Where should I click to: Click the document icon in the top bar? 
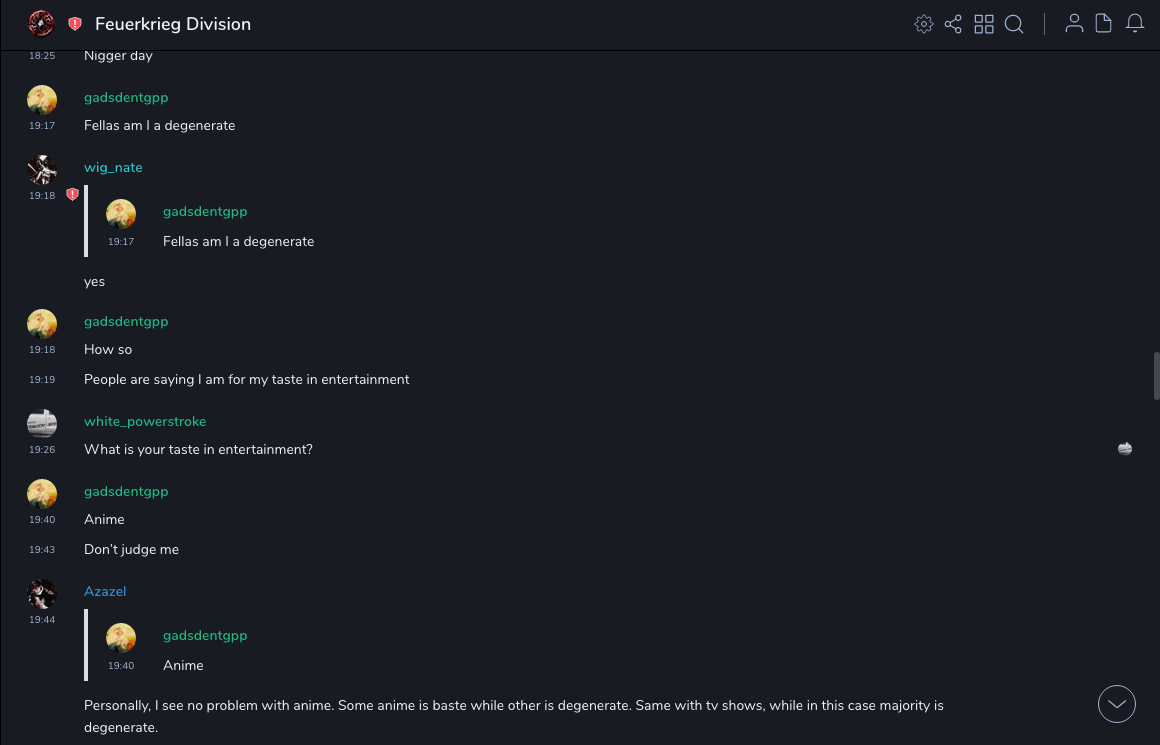click(1104, 24)
